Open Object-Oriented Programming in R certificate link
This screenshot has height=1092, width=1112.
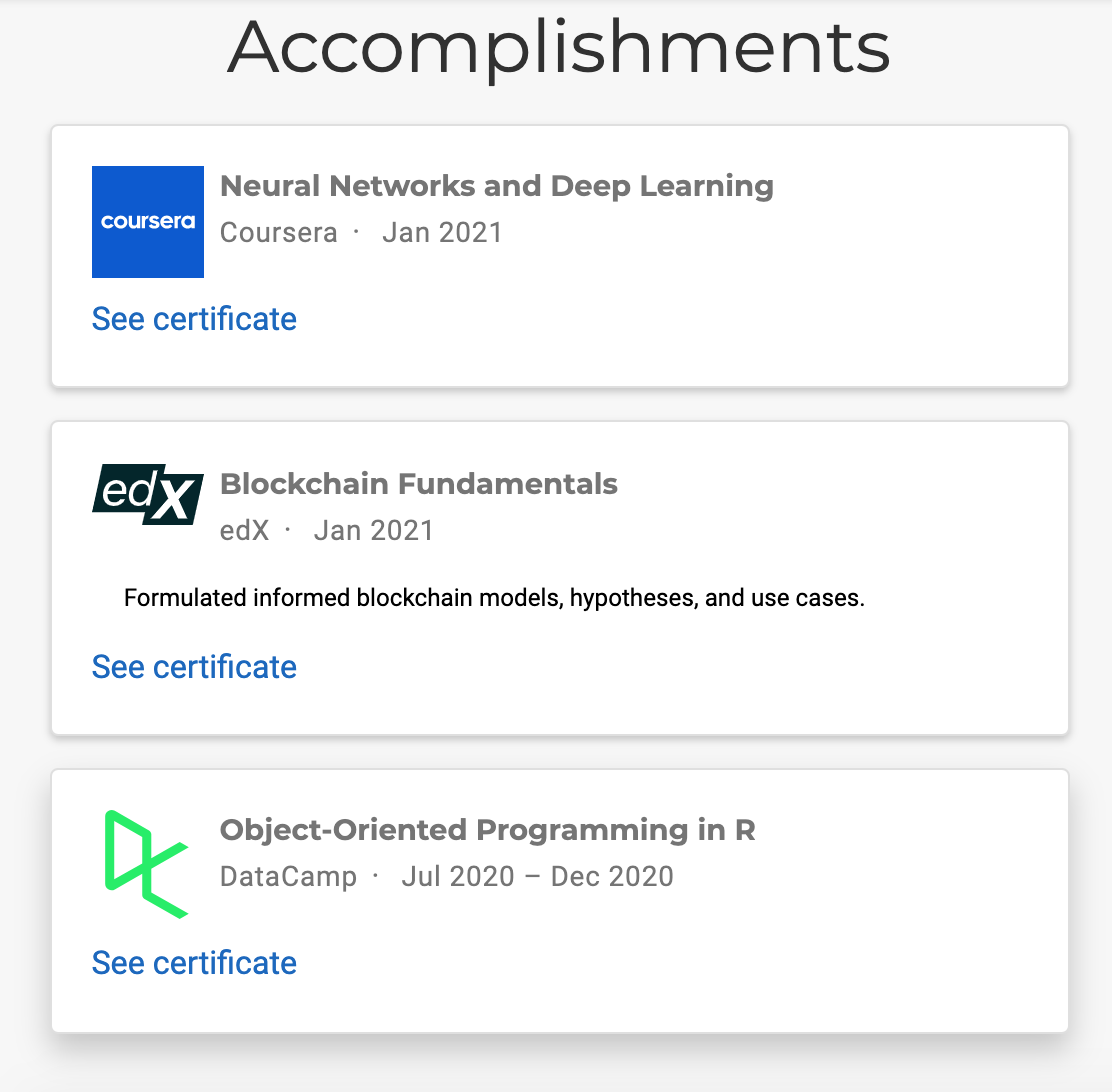[194, 963]
